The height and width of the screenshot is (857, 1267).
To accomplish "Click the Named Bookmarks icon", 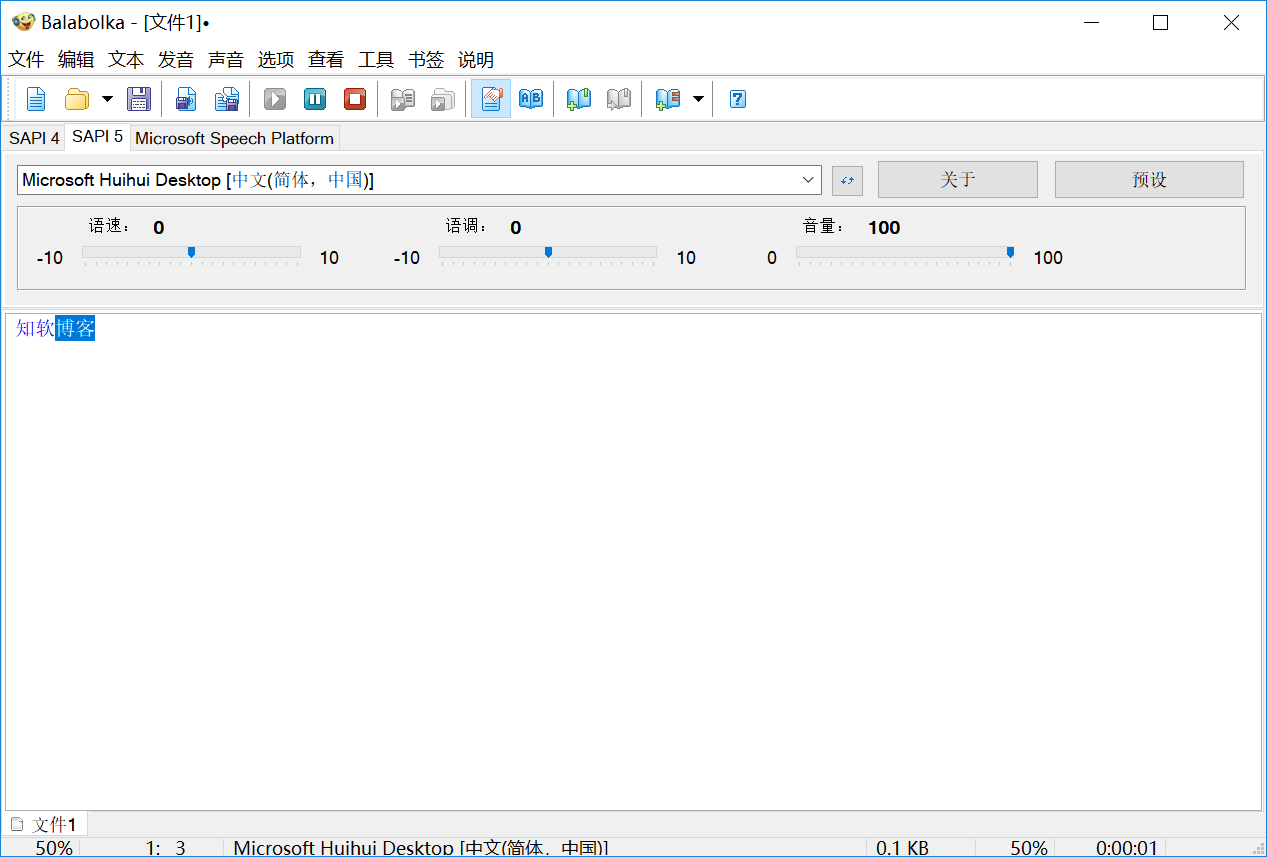I will (x=667, y=99).
